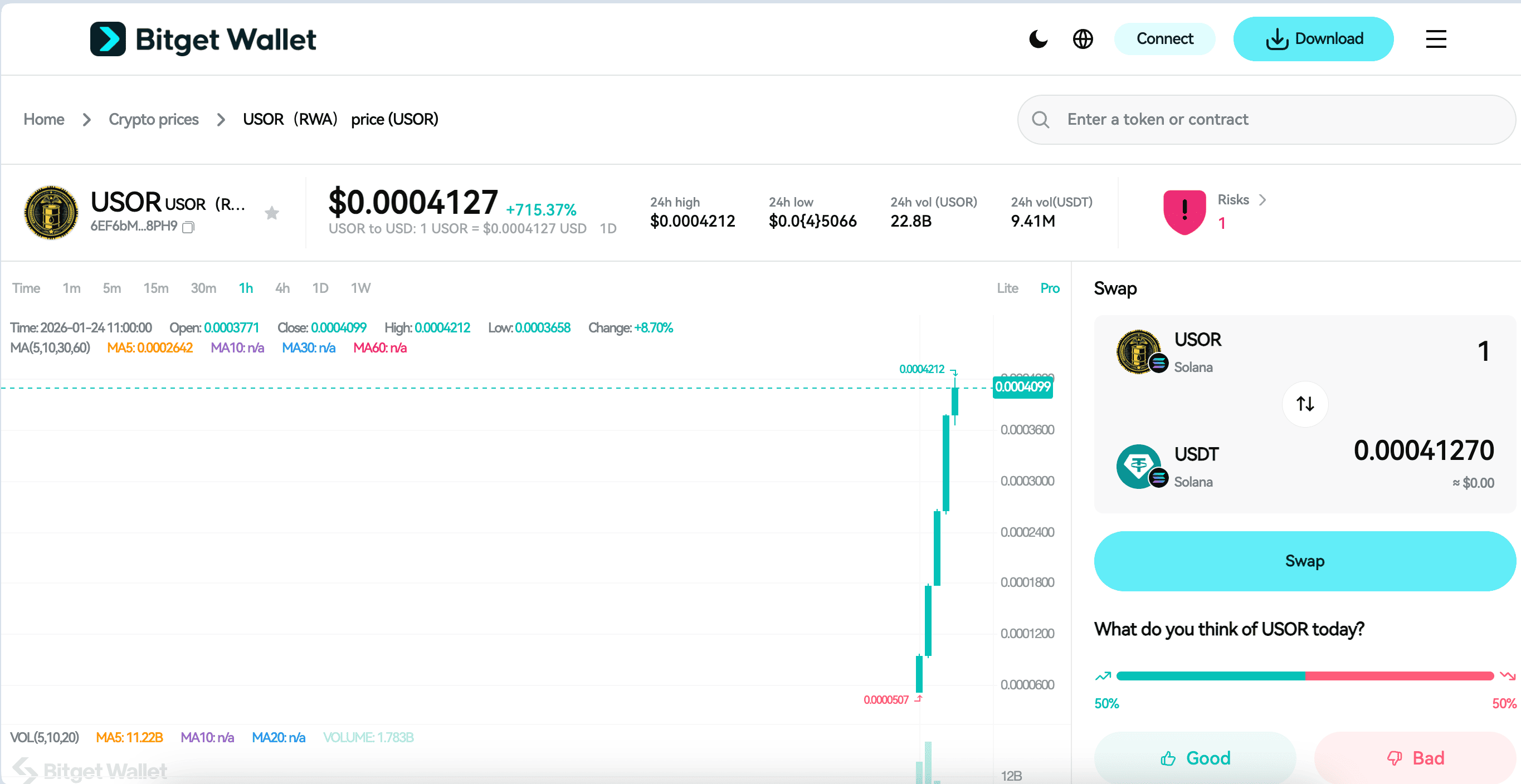The width and height of the screenshot is (1521, 784).
Task: Favorite USOR using the star icon
Action: click(x=272, y=212)
